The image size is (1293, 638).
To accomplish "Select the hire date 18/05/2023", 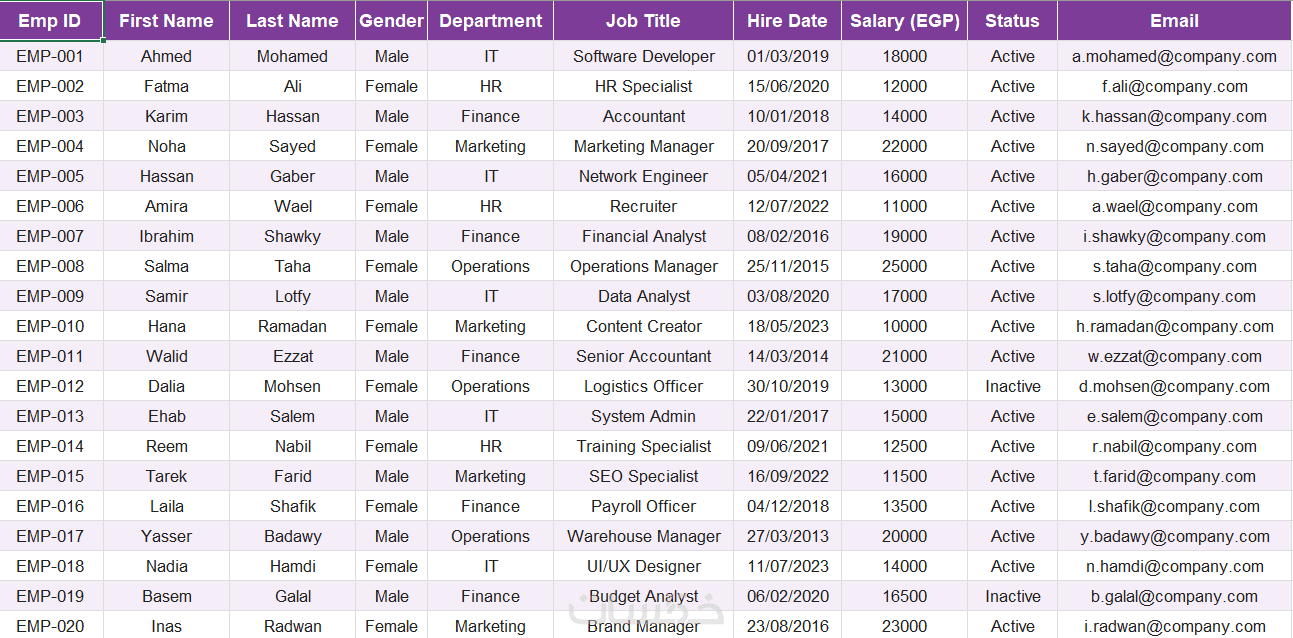I will coord(788,326).
